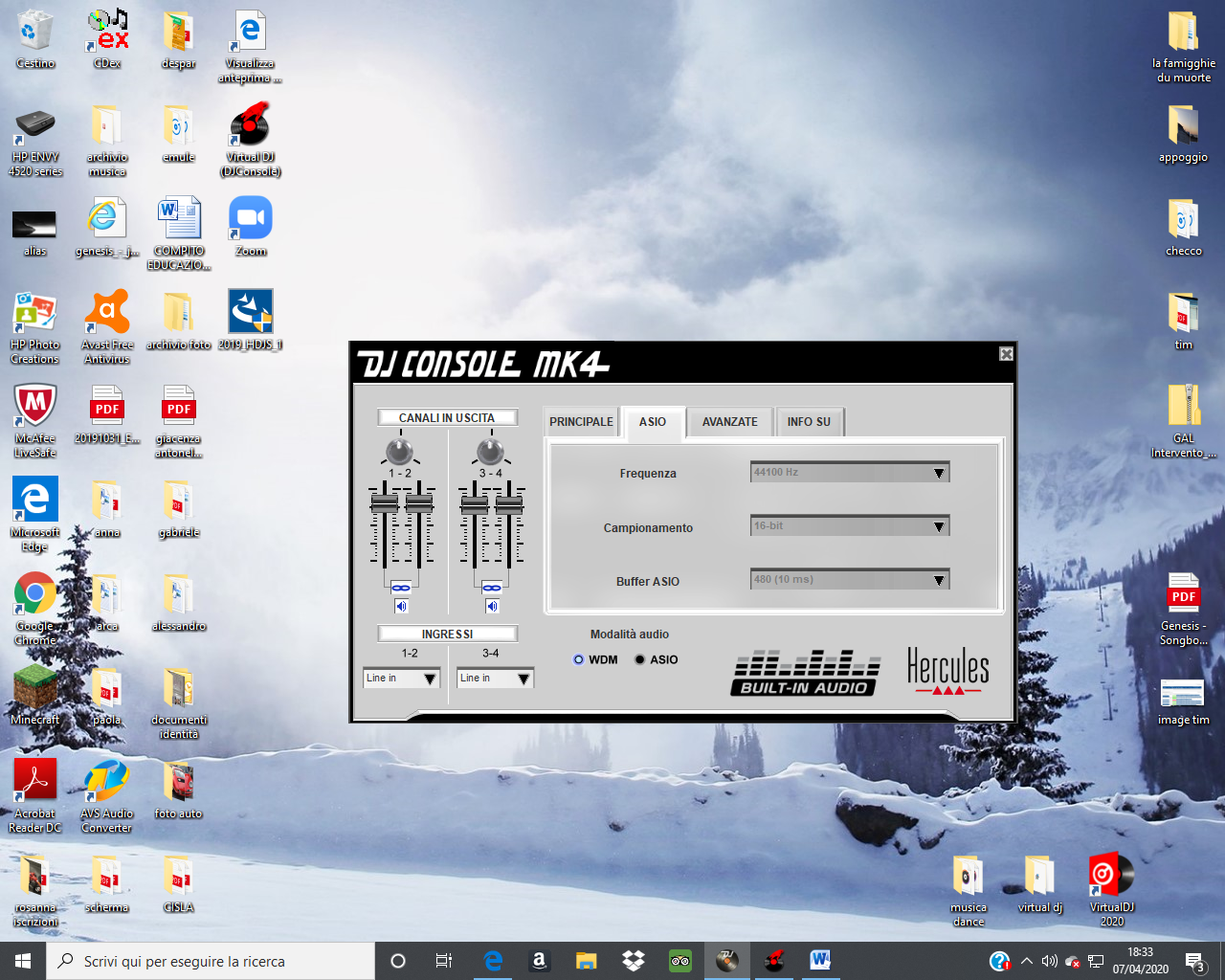This screenshot has width=1225, height=980.
Task: Open Task View on the taskbar
Action: (444, 961)
